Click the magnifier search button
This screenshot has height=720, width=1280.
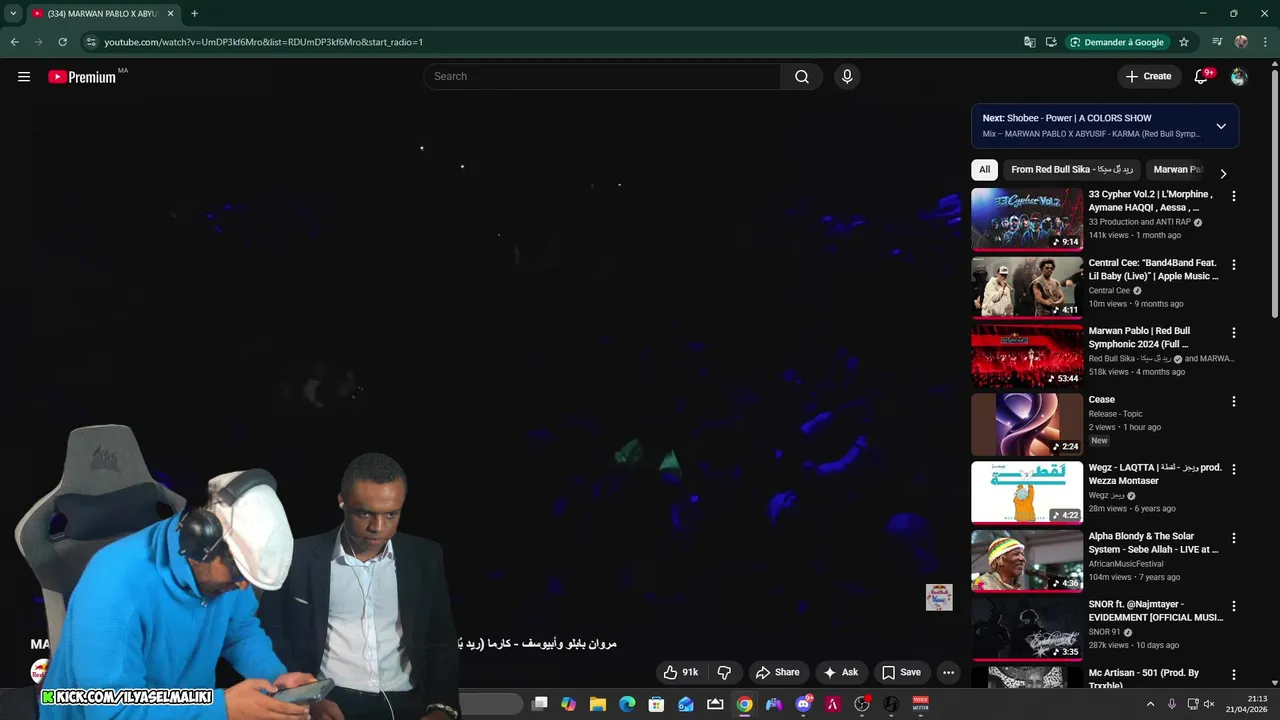pos(802,76)
